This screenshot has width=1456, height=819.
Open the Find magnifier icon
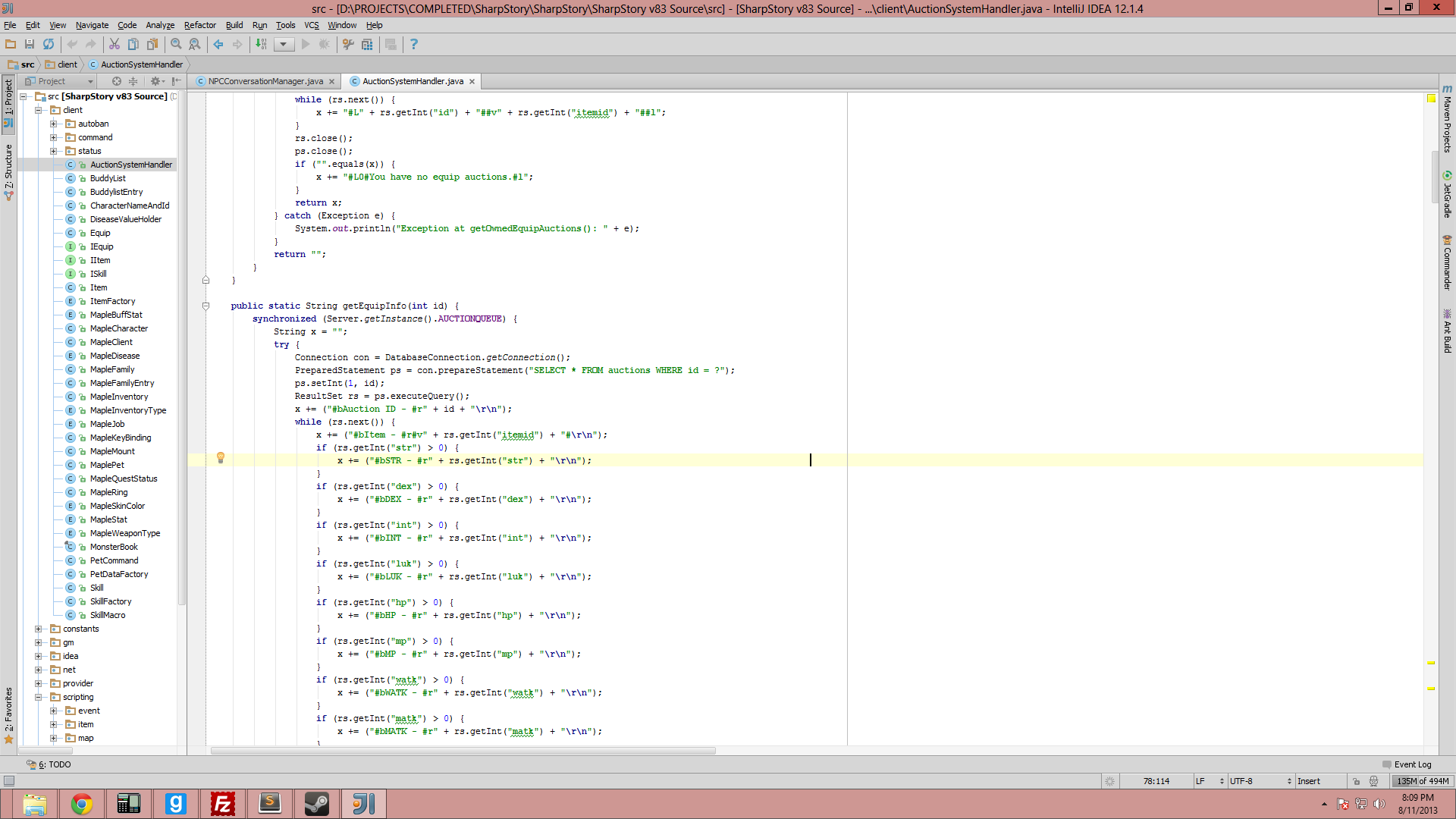point(176,44)
